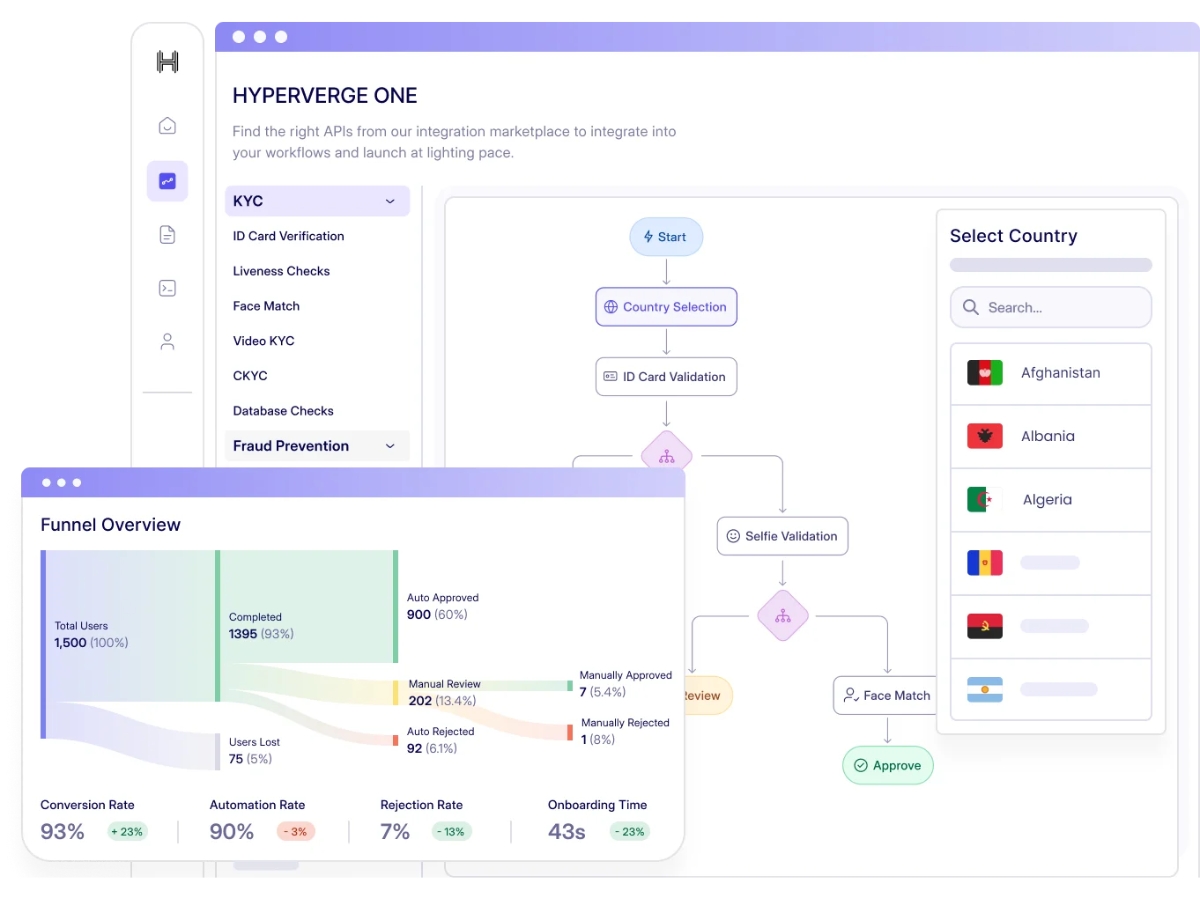
Task: Select the Selfie Validation workflow node
Action: coord(783,536)
